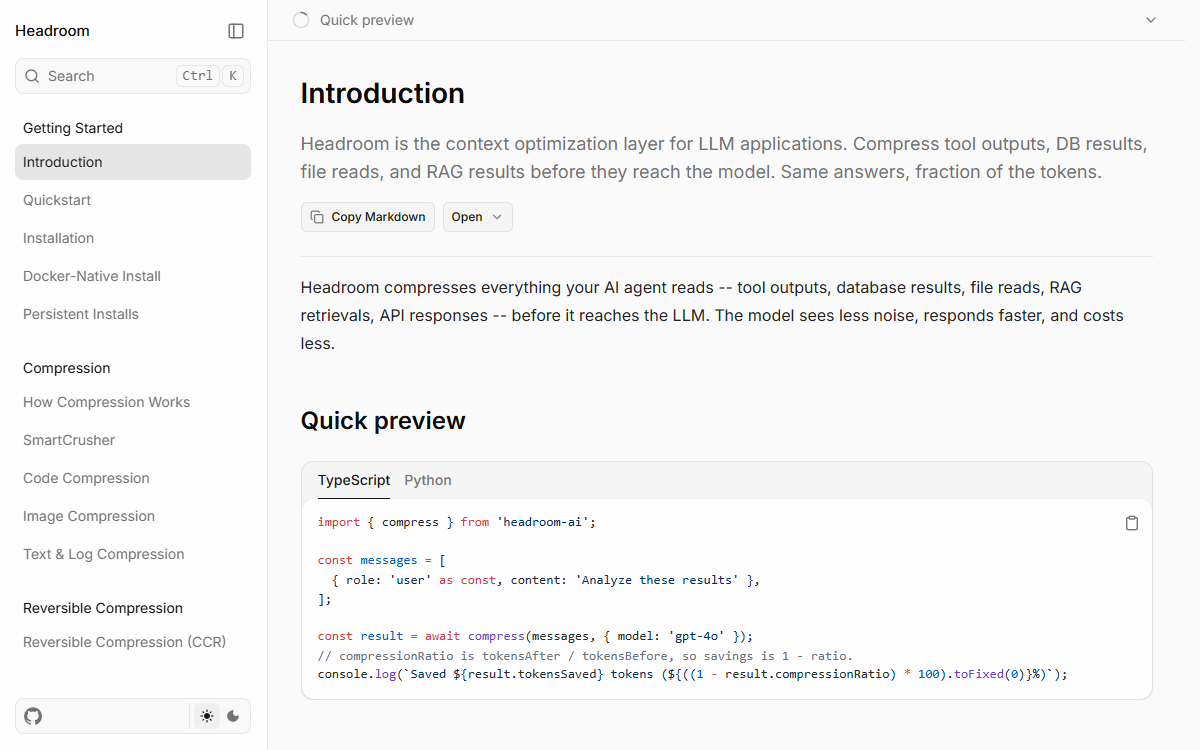Click the Copy Markdown button
1200x750 pixels.
368,217
